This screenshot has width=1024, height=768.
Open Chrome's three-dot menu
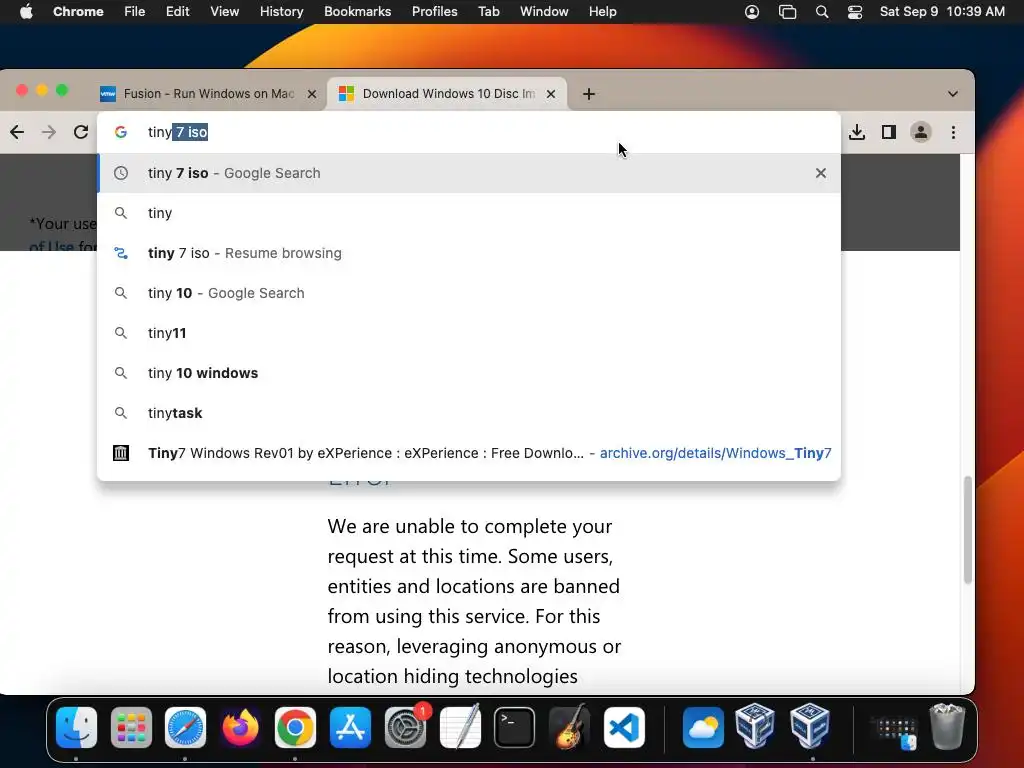953,132
